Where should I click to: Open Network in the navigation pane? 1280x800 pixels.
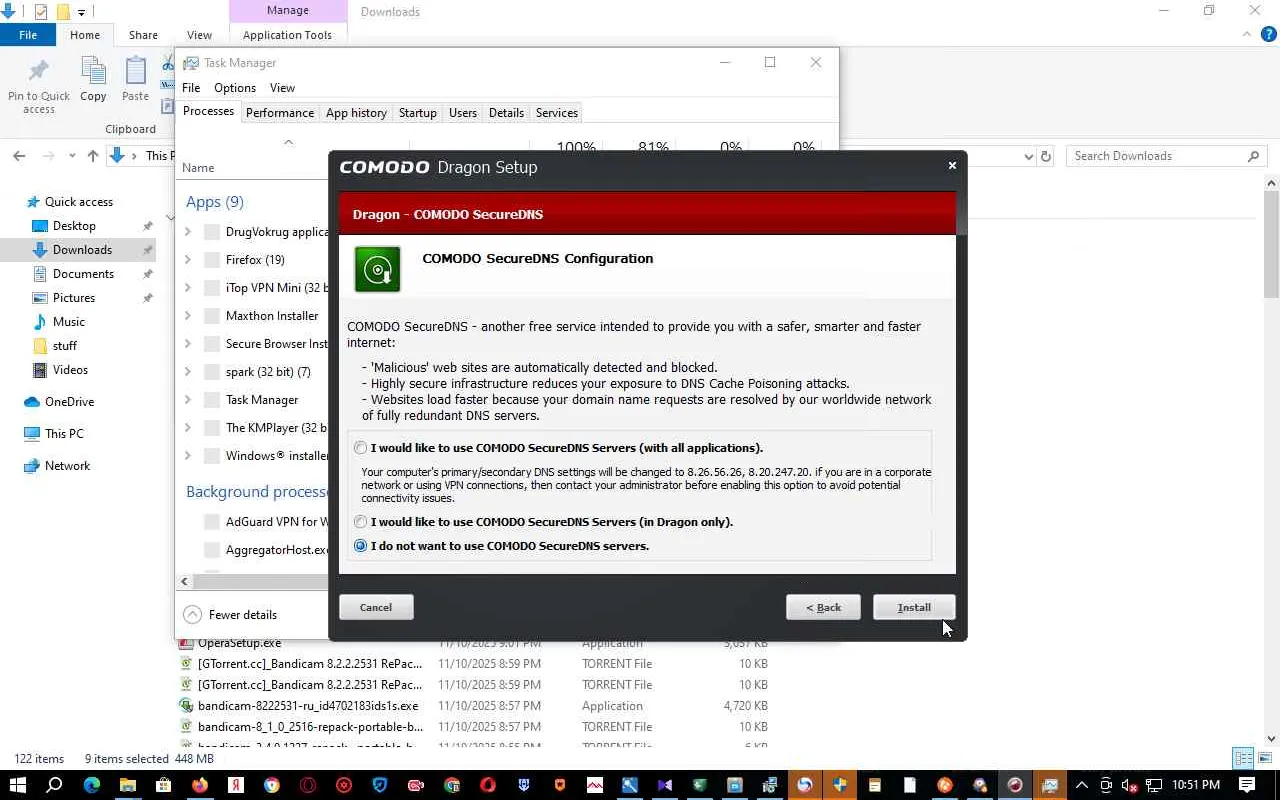pos(67,466)
